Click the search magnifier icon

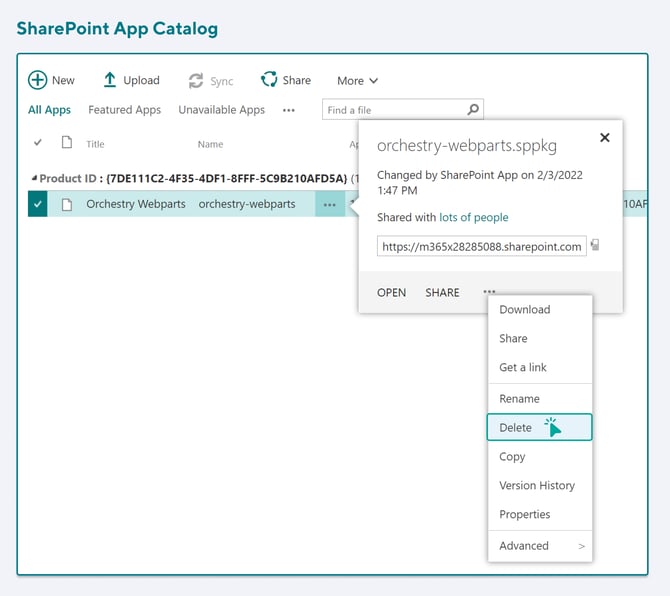[x=473, y=110]
